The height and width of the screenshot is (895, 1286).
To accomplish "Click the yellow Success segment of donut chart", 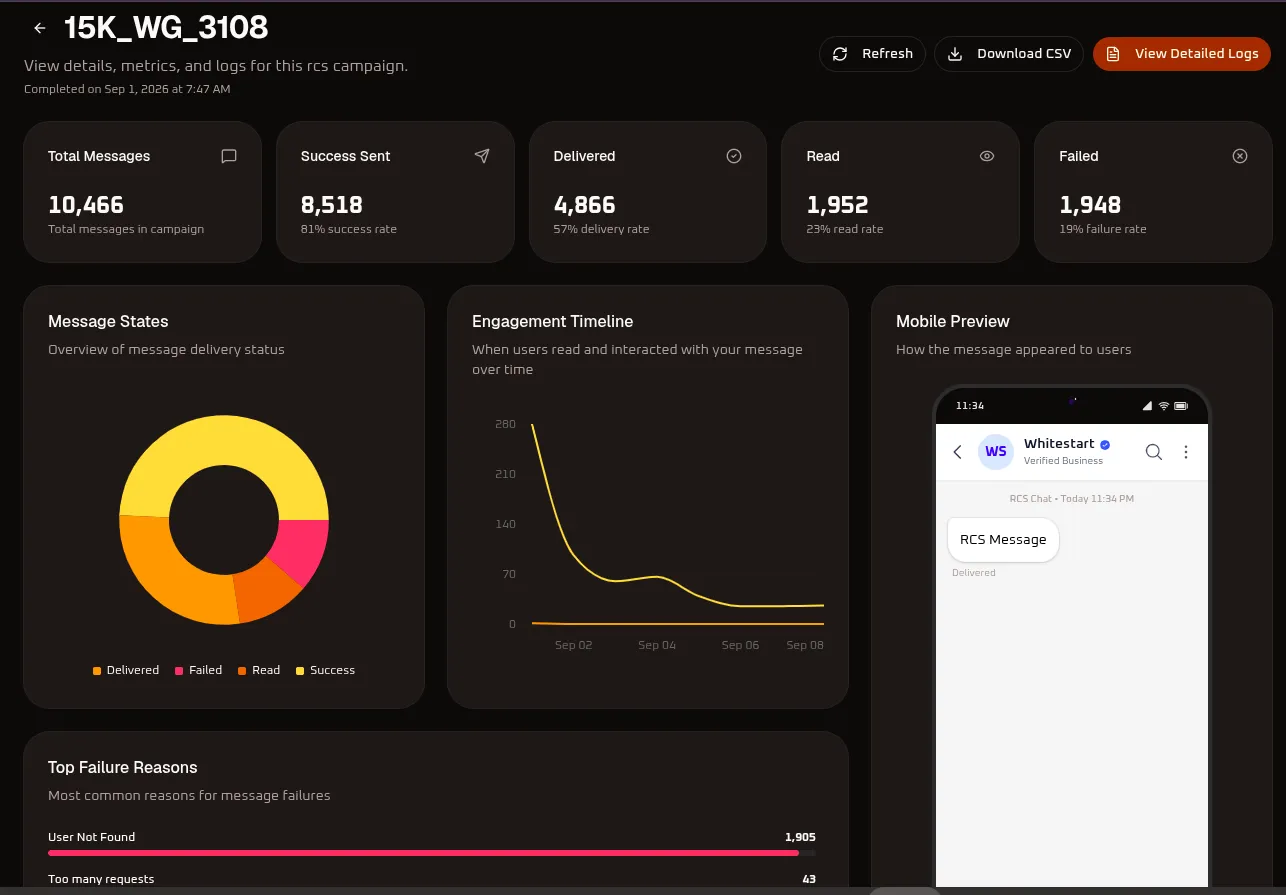I will point(224,442).
